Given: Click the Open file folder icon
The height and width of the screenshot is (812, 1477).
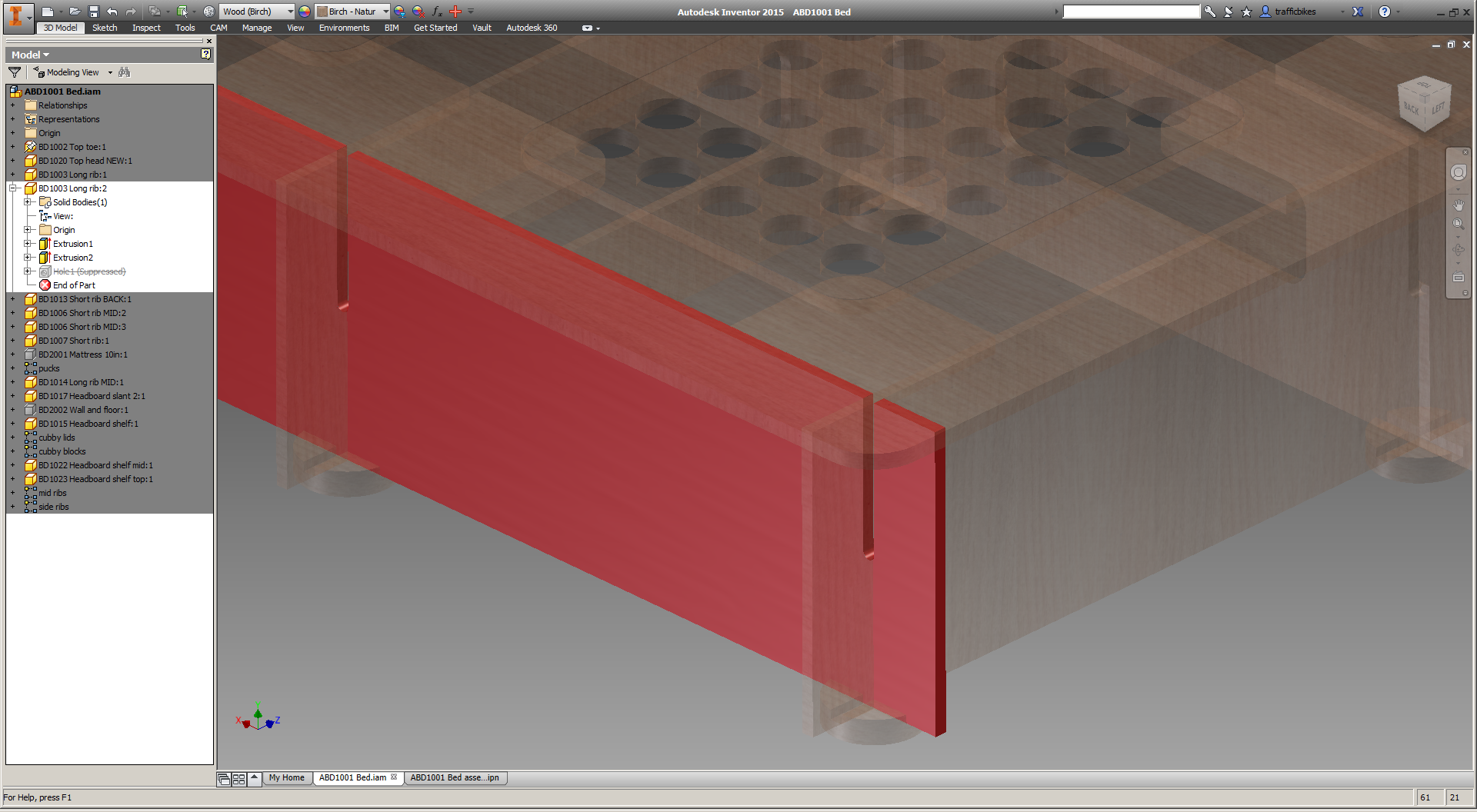Looking at the screenshot, I should pos(75,12).
